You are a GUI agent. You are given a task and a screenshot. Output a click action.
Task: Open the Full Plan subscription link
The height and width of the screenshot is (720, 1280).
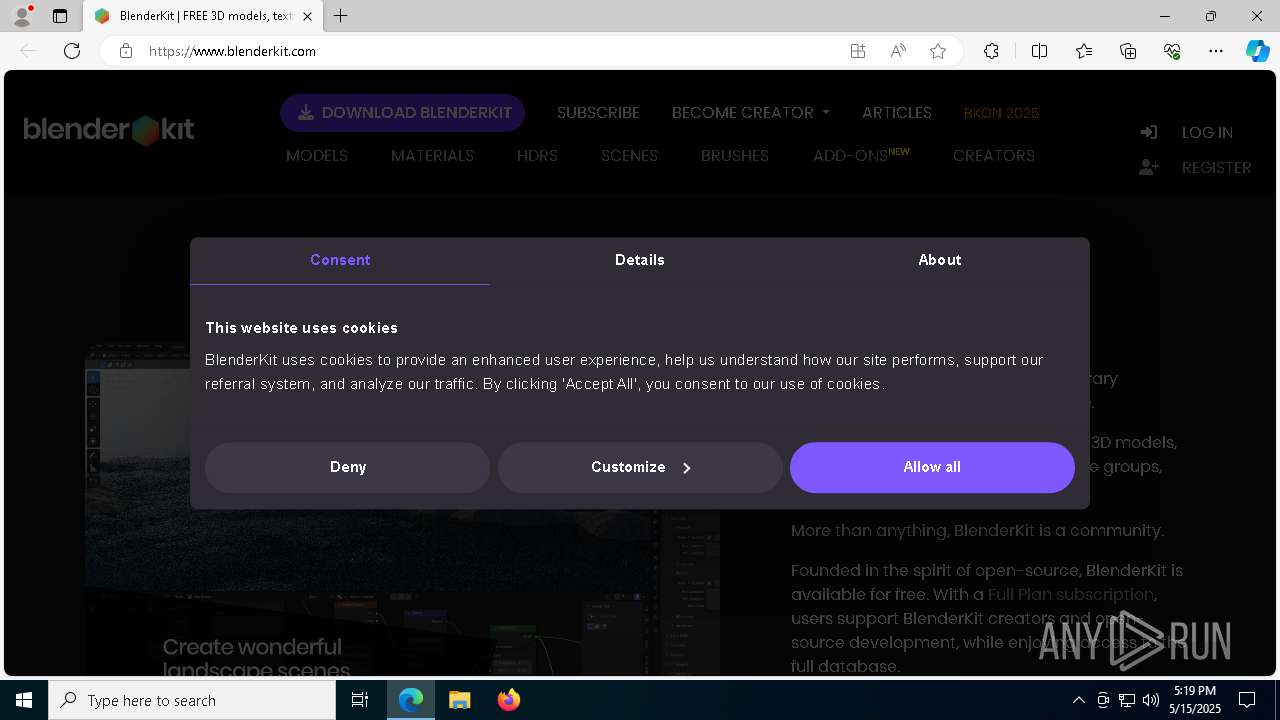click(1071, 595)
